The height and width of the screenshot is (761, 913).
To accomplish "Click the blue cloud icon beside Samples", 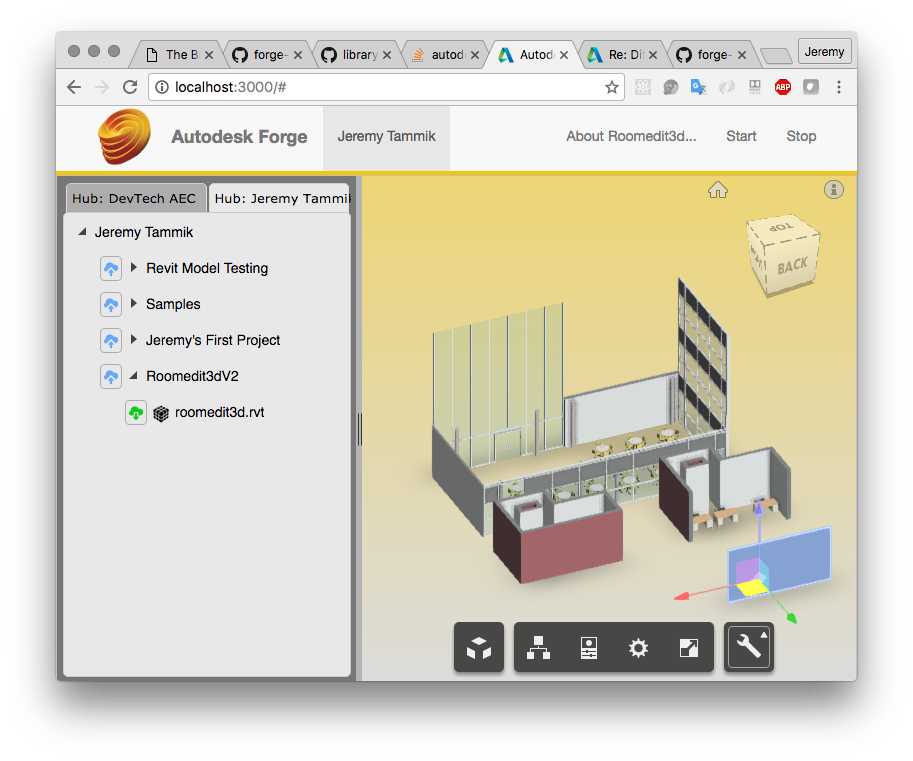I will click(110, 304).
